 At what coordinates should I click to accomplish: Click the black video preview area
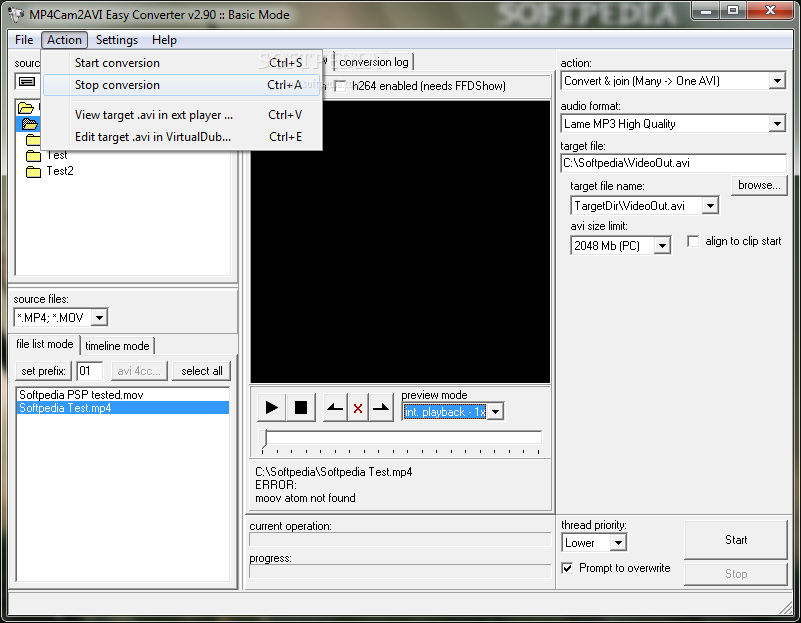tap(400, 242)
